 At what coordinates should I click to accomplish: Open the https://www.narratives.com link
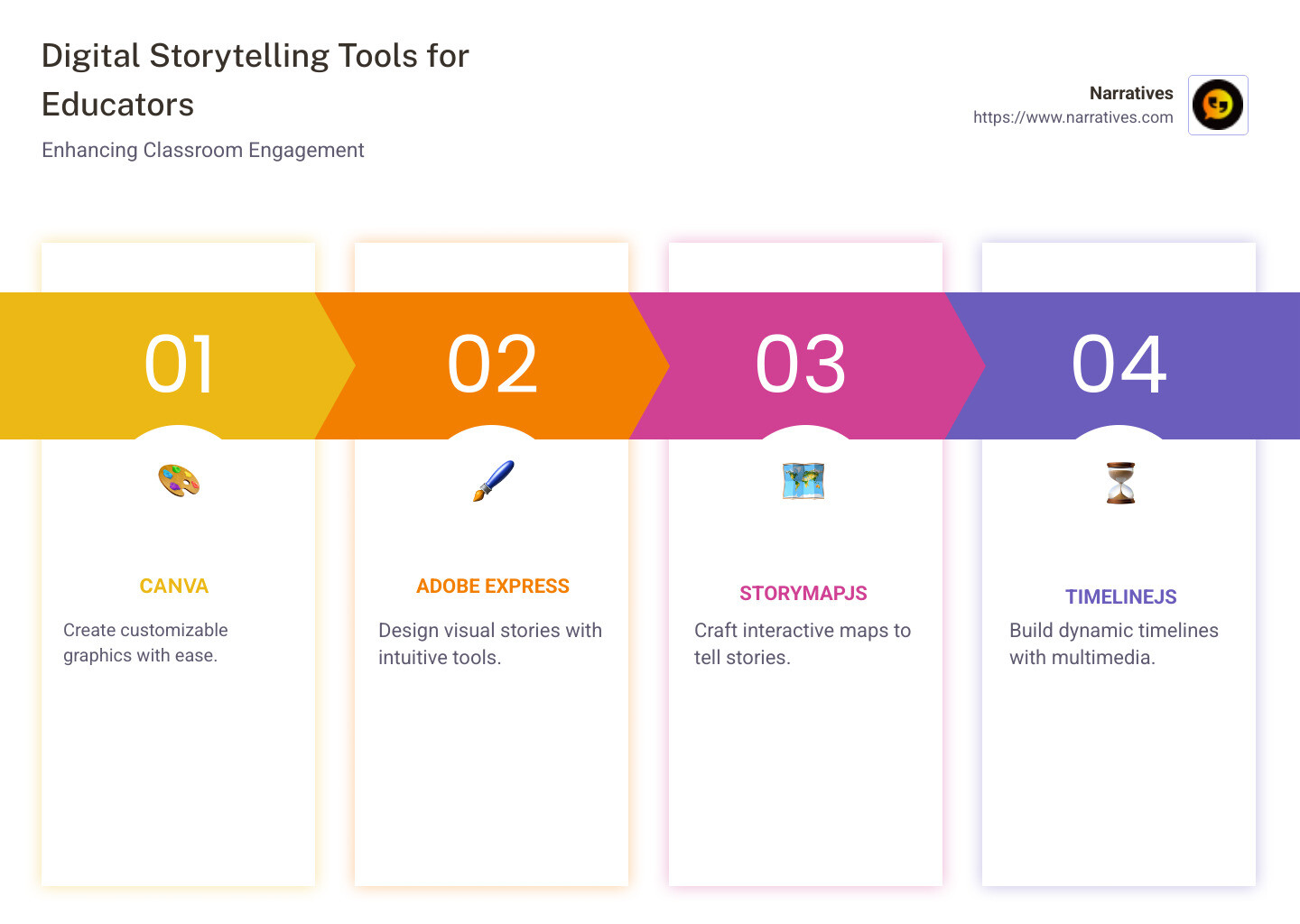(1072, 117)
